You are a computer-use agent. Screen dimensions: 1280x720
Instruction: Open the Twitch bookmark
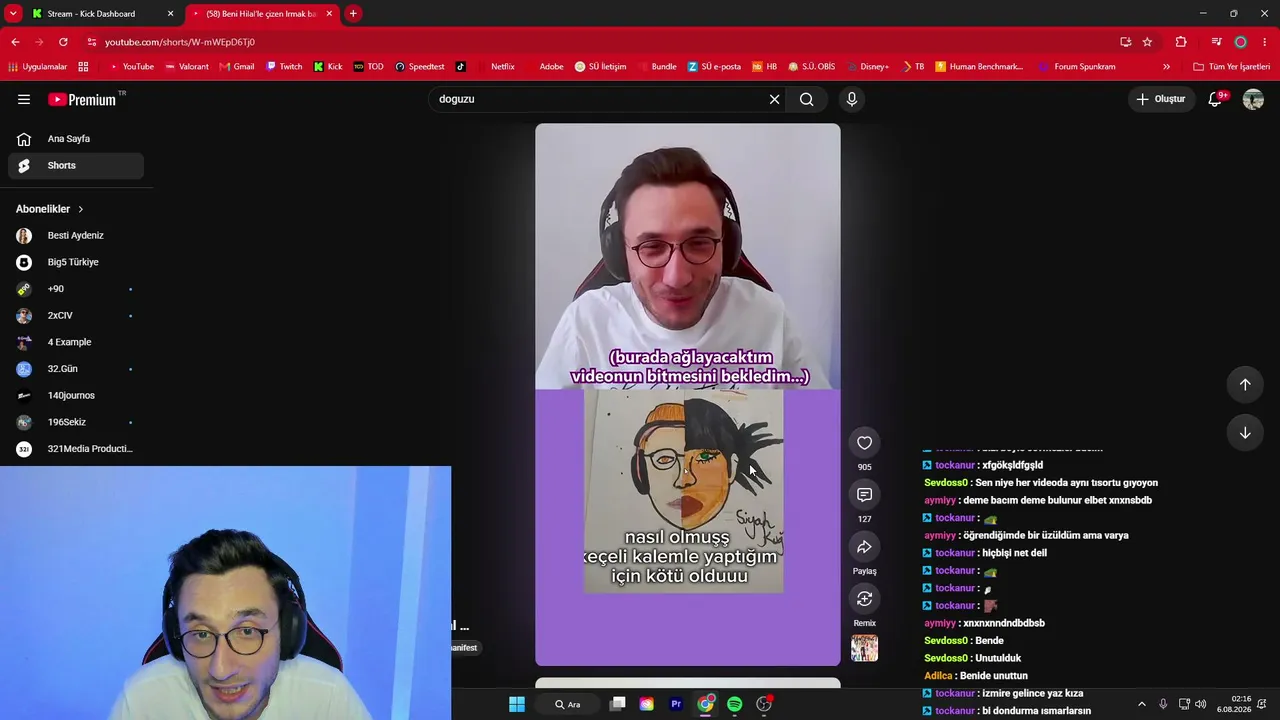click(x=284, y=67)
